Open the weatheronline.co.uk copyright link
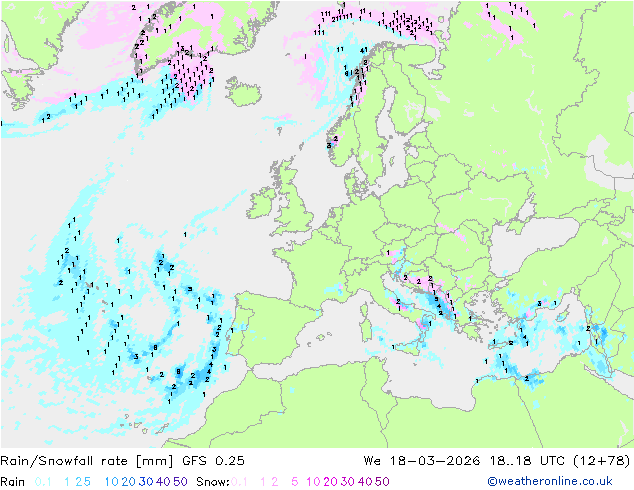634x490 pixels. (549, 481)
